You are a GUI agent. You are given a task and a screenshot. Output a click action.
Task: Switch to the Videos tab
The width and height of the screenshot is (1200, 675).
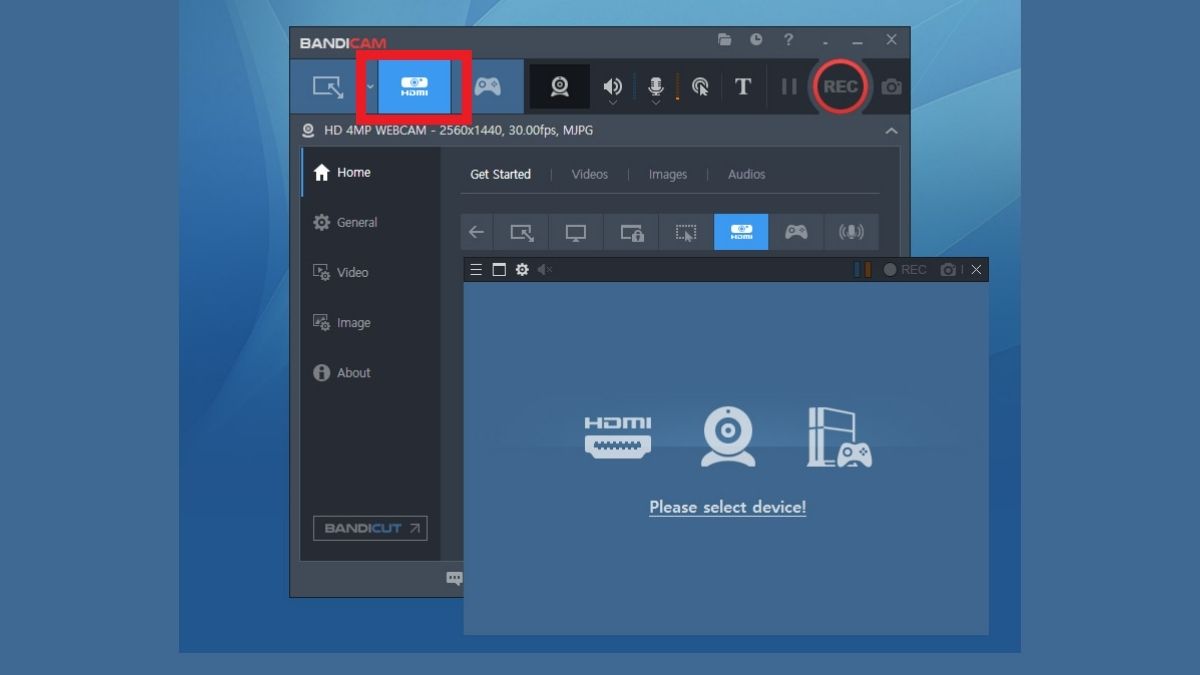click(x=589, y=174)
